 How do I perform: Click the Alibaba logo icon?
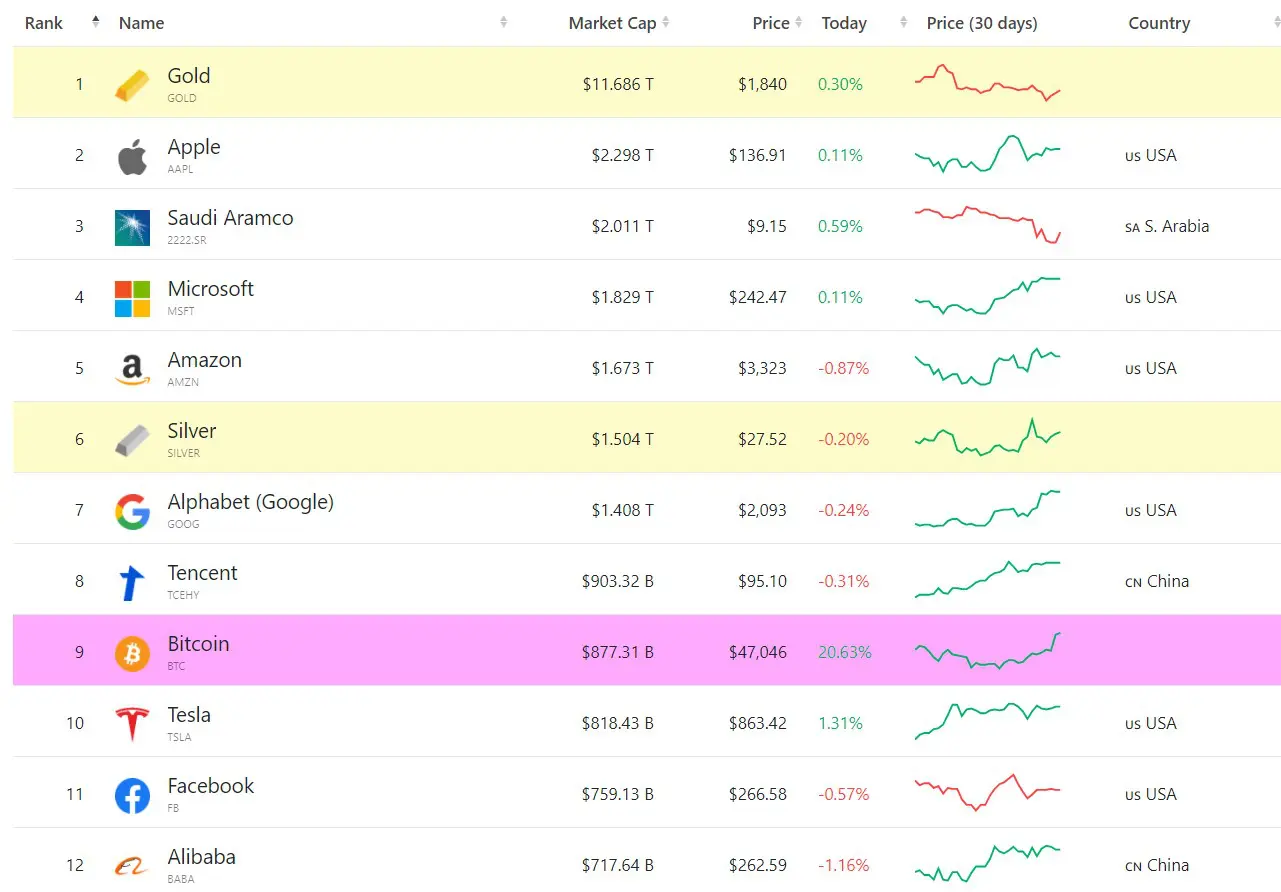coord(132,867)
